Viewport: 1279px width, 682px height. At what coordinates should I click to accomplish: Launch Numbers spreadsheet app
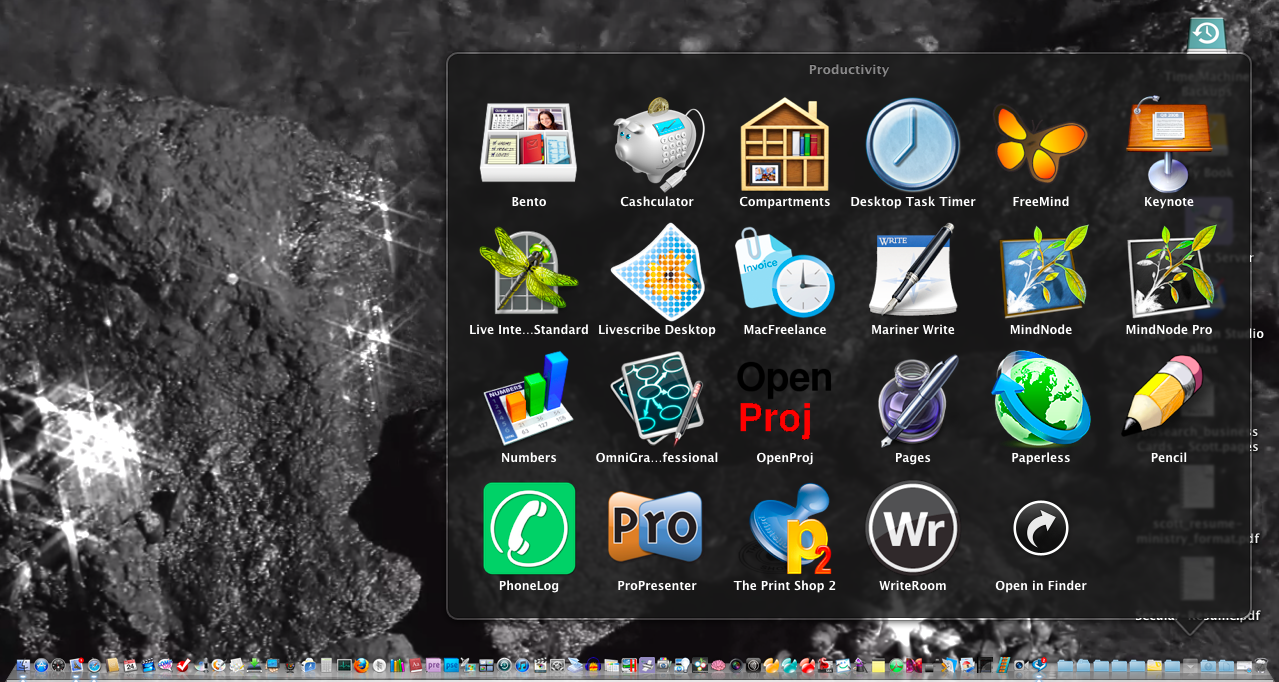coord(529,399)
